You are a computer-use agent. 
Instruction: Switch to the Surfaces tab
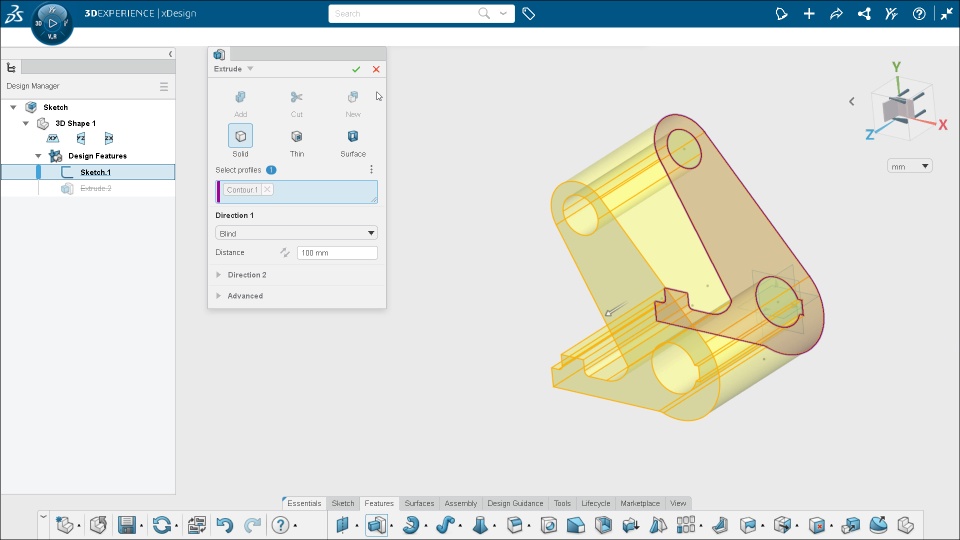pyautogui.click(x=419, y=503)
